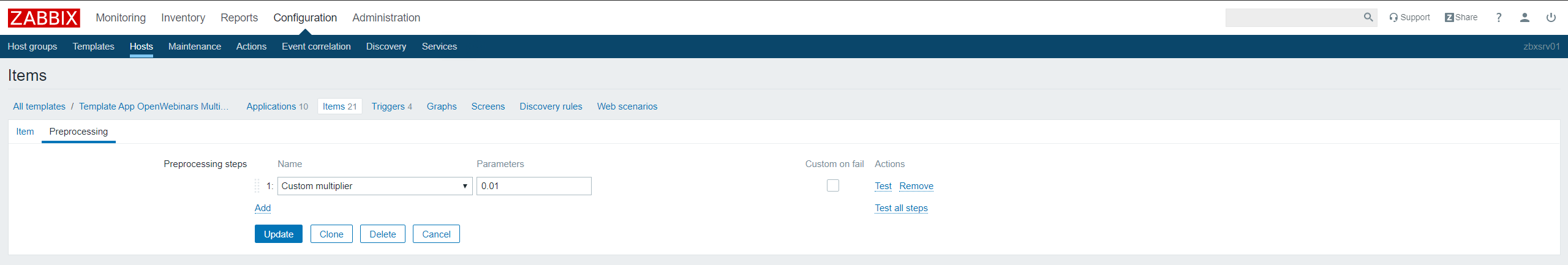The width and height of the screenshot is (1568, 265).
Task: Open the Configuration menu
Action: [x=305, y=18]
